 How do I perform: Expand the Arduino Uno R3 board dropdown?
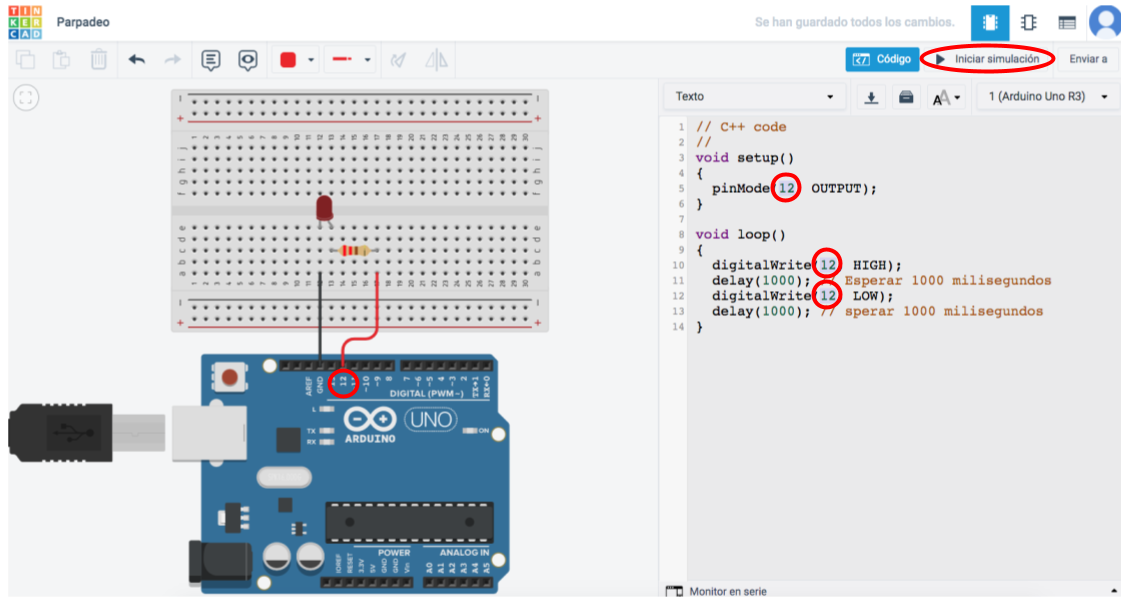pyautogui.click(x=1047, y=97)
